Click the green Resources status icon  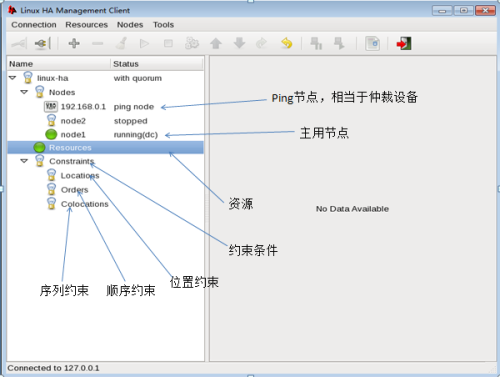click(x=39, y=147)
